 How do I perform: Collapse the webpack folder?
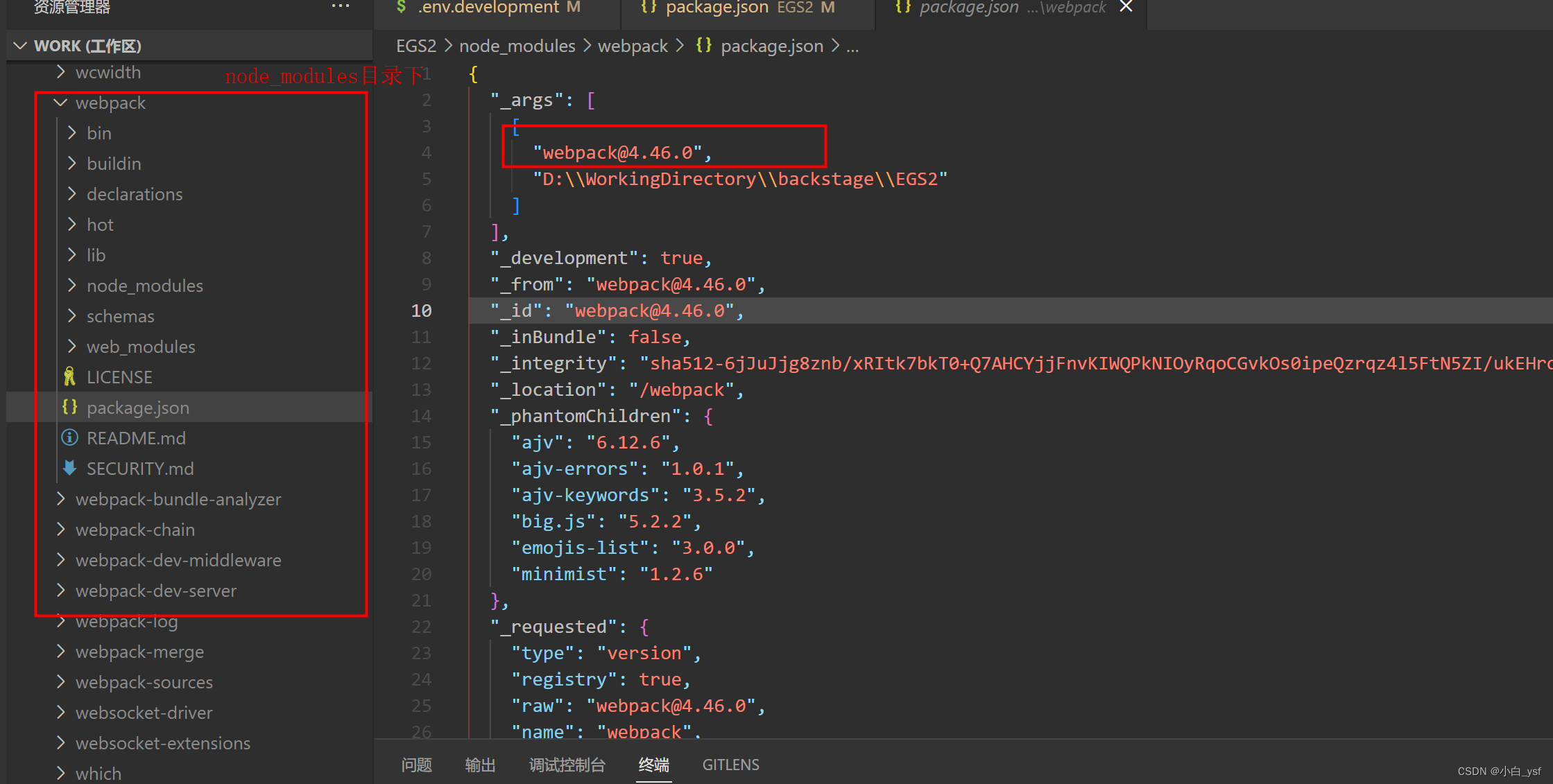click(61, 103)
